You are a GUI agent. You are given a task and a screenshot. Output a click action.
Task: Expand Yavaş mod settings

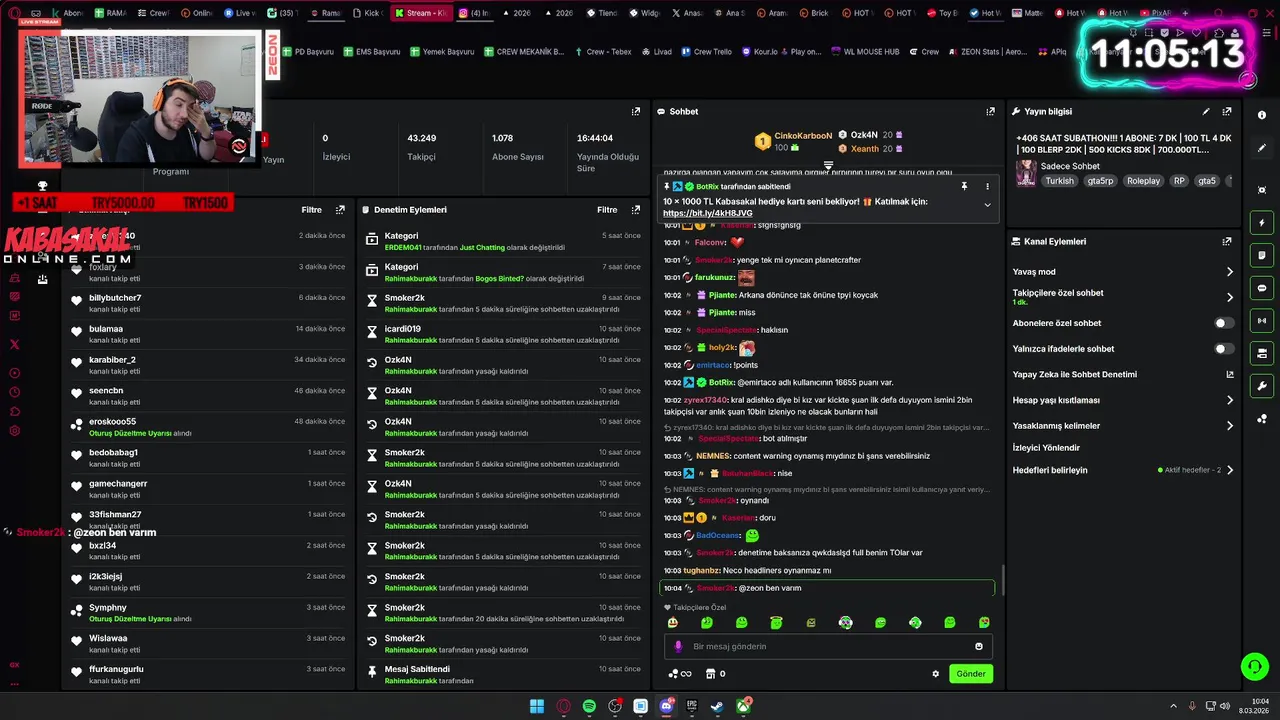pyautogui.click(x=1230, y=272)
